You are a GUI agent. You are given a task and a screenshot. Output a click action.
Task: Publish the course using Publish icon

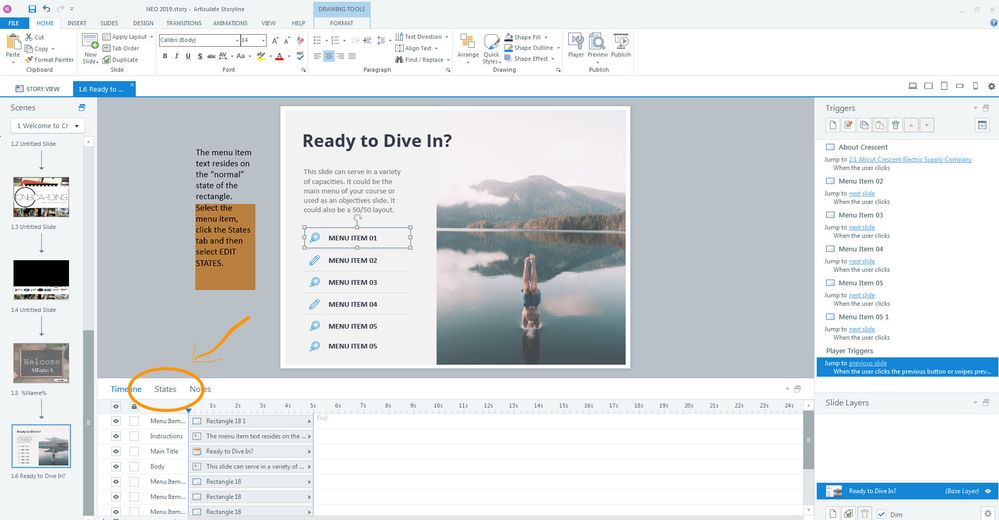(x=621, y=43)
